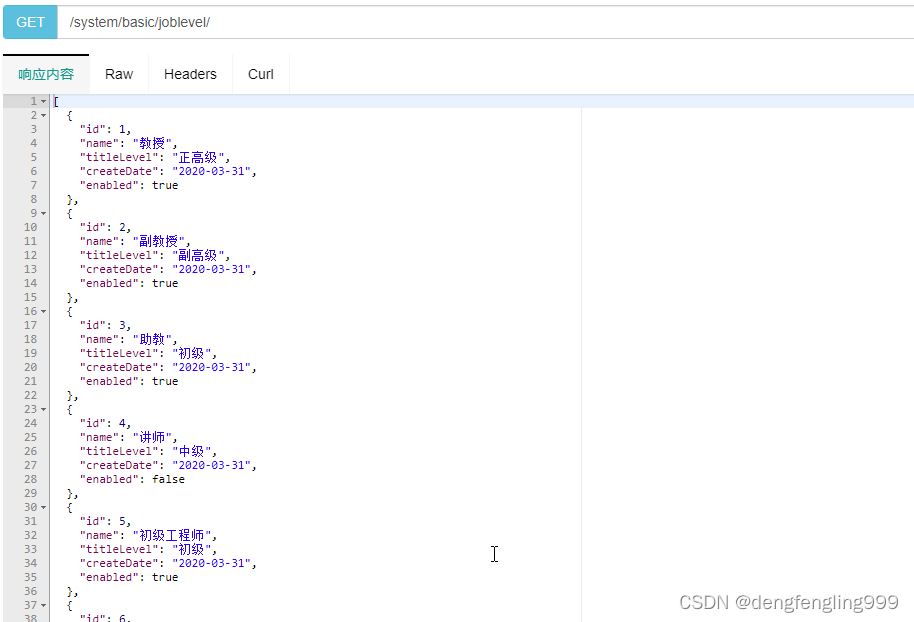Image resolution: width=914 pixels, height=622 pixels.
Task: Click the titleLevel value "副高级"
Action: click(198, 255)
